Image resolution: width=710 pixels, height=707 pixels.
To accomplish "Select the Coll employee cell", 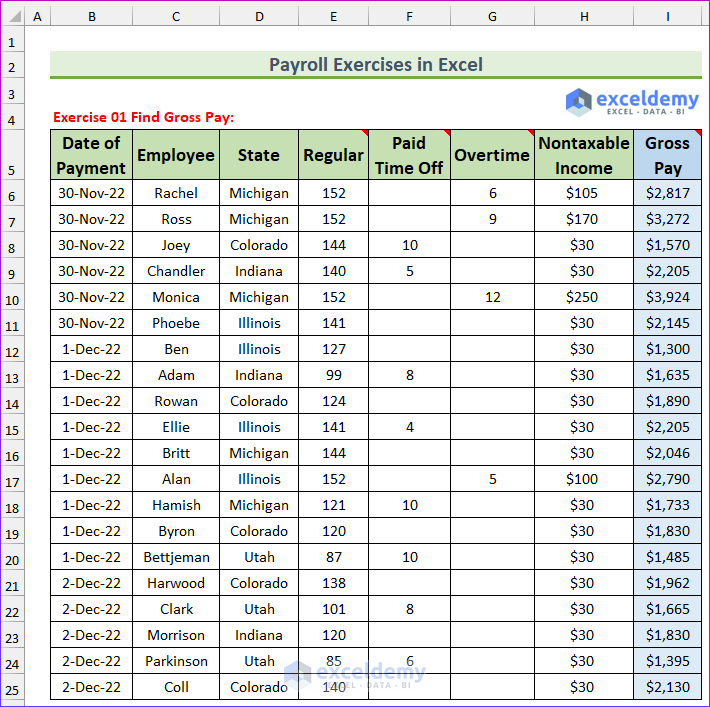I will (176, 687).
